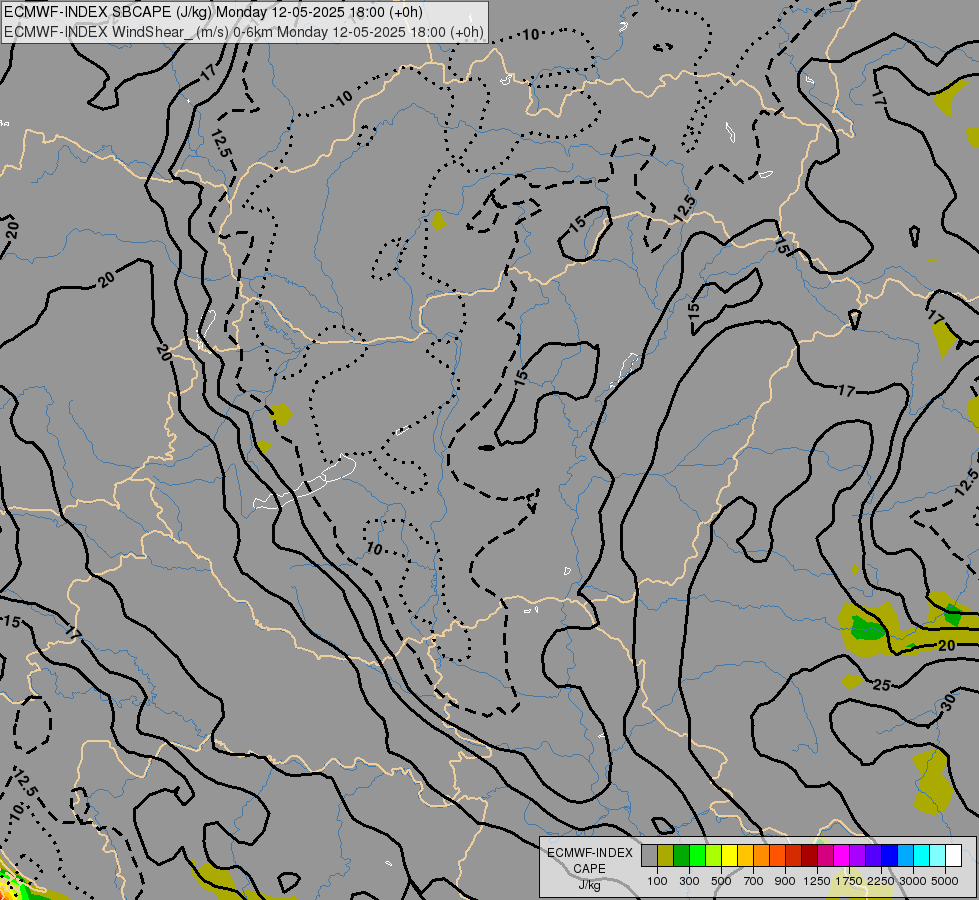Click the amber legend swatch
Image resolution: width=979 pixels, height=900 pixels.
(745, 856)
